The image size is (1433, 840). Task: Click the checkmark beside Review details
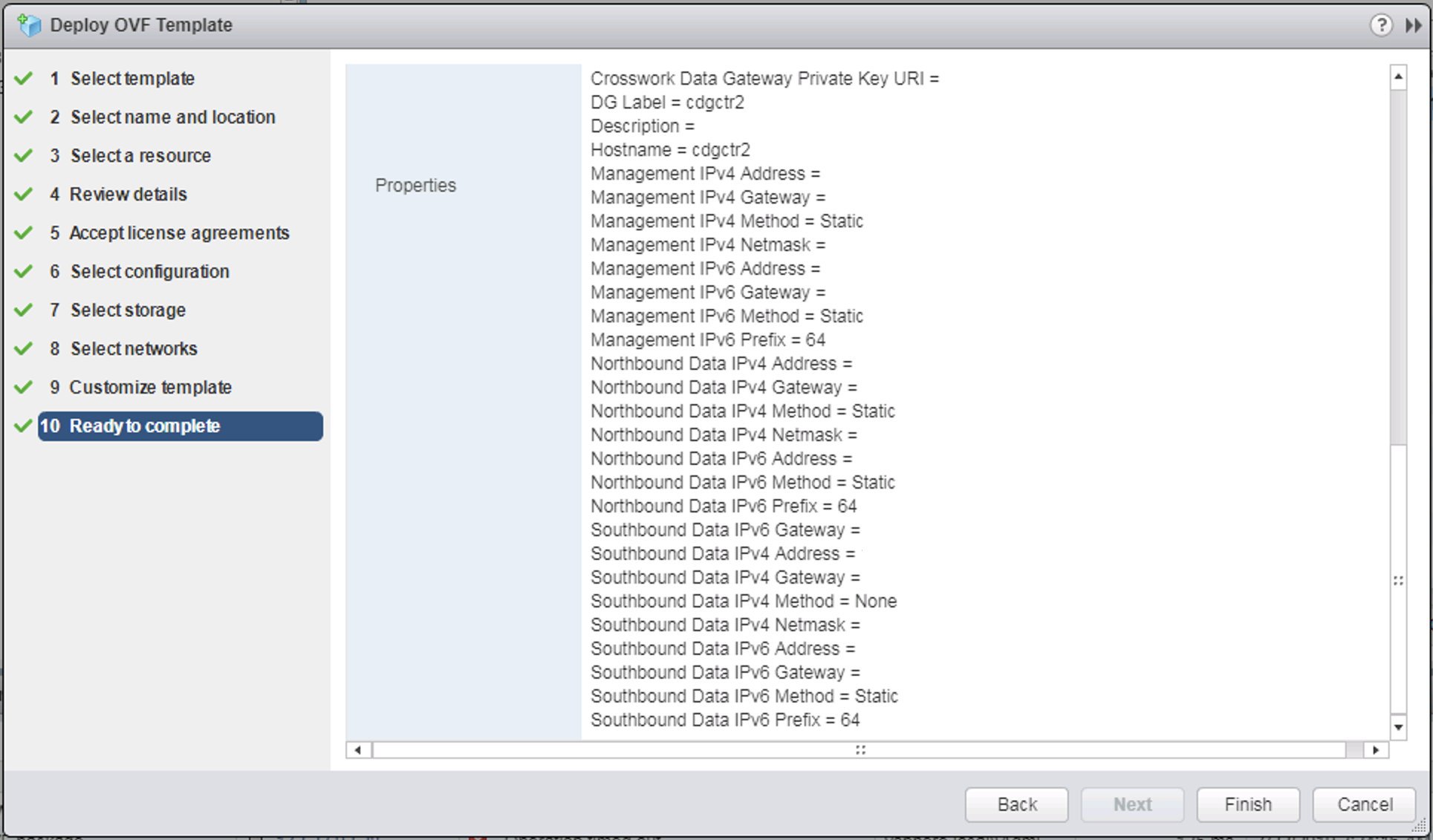22,193
